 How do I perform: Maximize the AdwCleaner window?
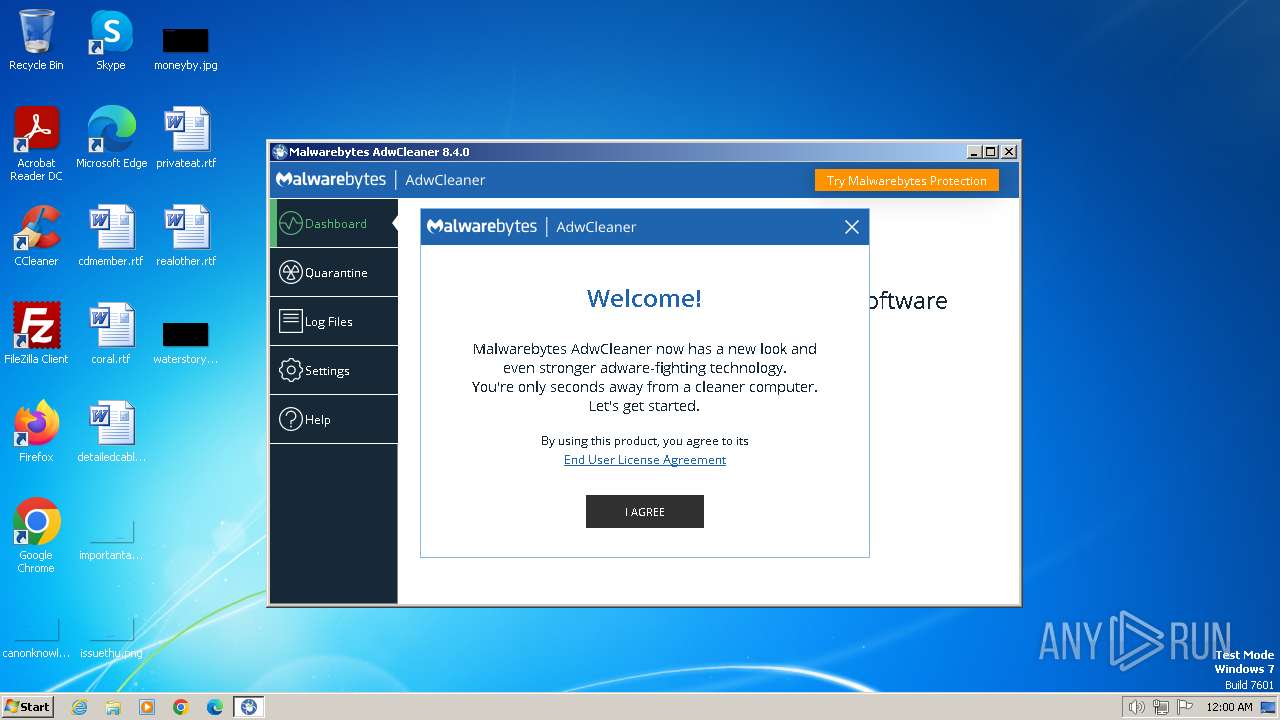pos(991,152)
